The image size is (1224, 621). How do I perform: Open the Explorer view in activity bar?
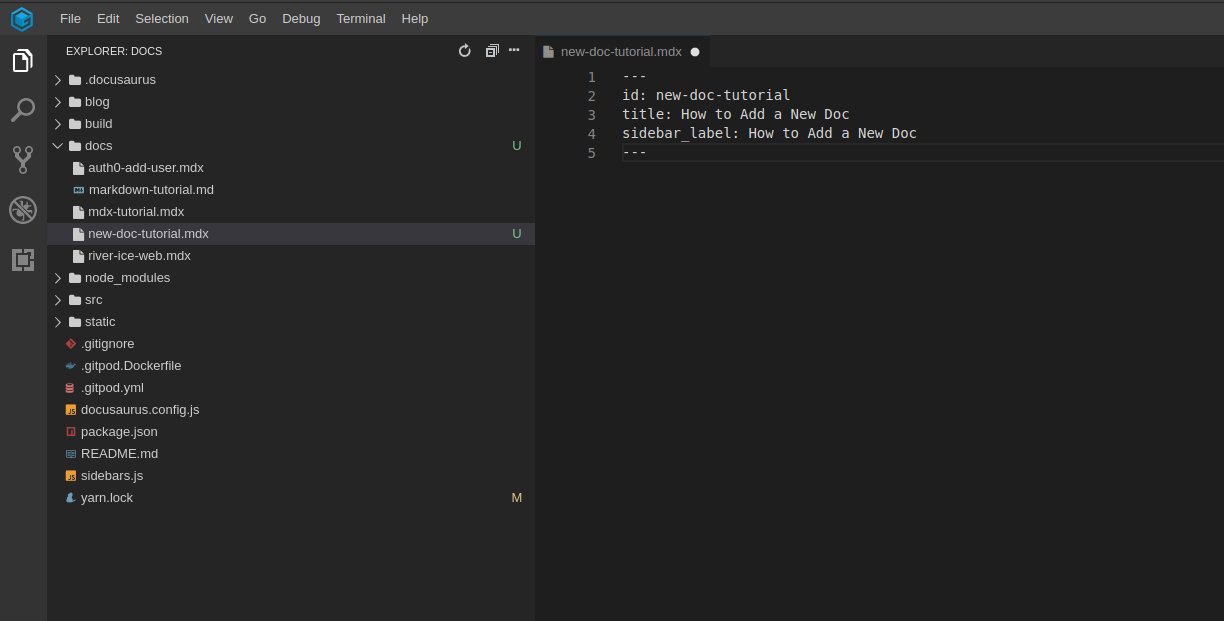(x=22, y=61)
